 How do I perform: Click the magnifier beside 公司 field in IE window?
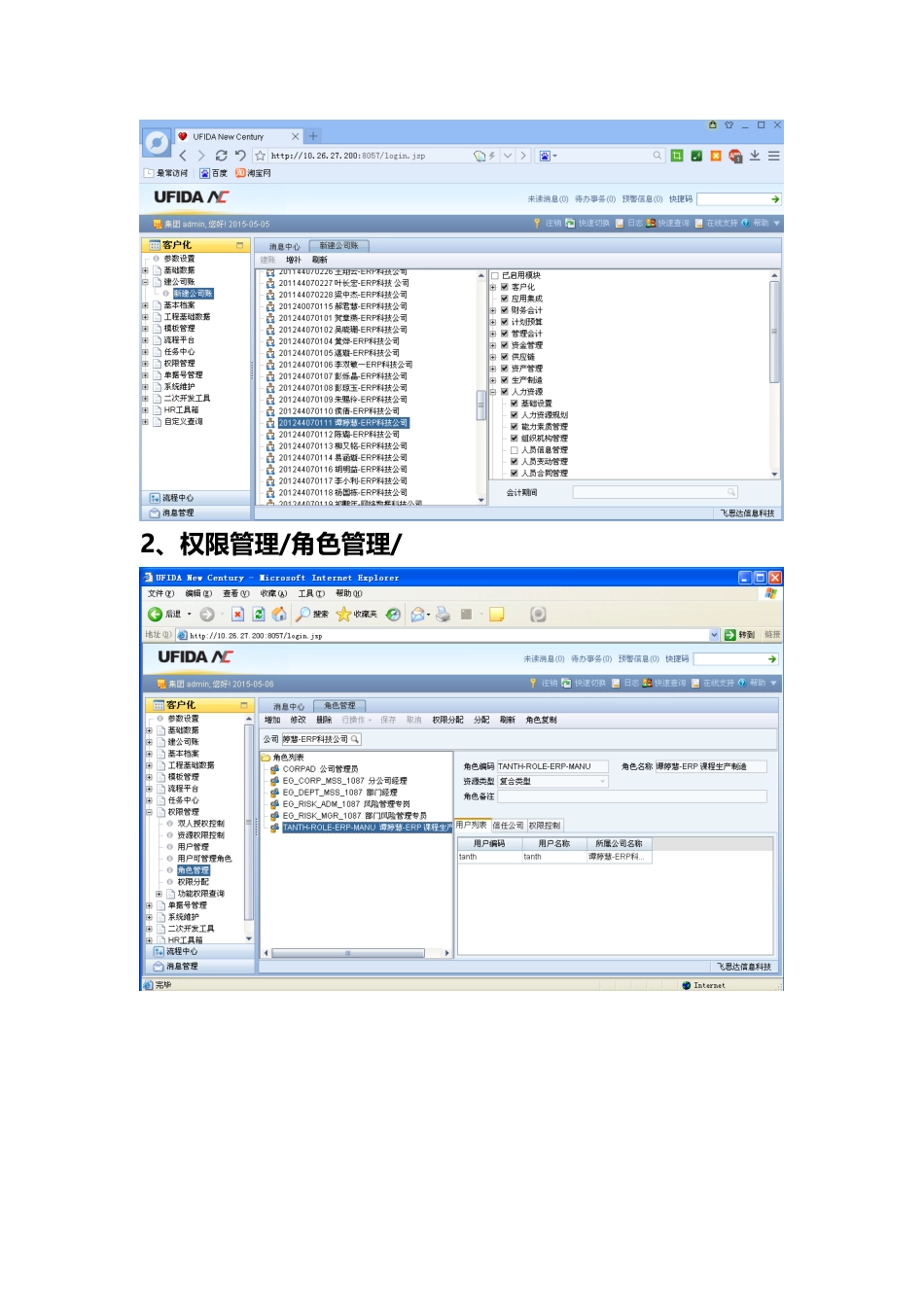(x=355, y=740)
